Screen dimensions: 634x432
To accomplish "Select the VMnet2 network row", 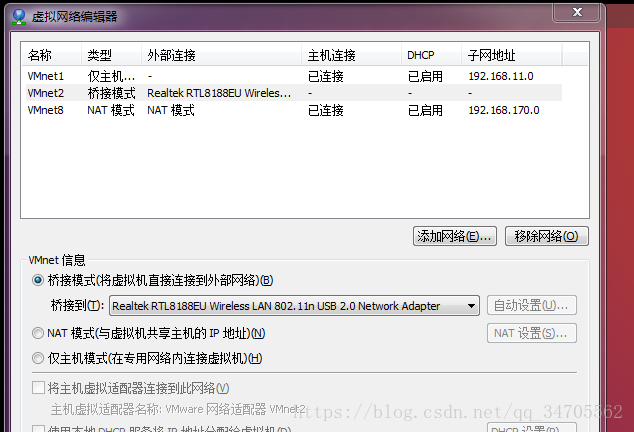I will pyautogui.click(x=294, y=93).
